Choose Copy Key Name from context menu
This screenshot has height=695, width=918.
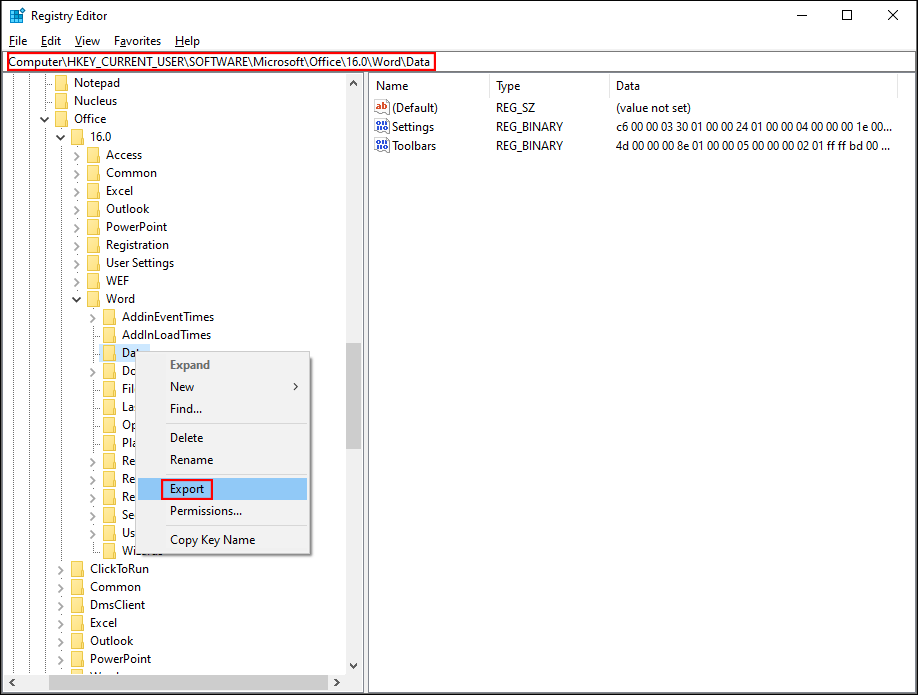pyautogui.click(x=222, y=540)
